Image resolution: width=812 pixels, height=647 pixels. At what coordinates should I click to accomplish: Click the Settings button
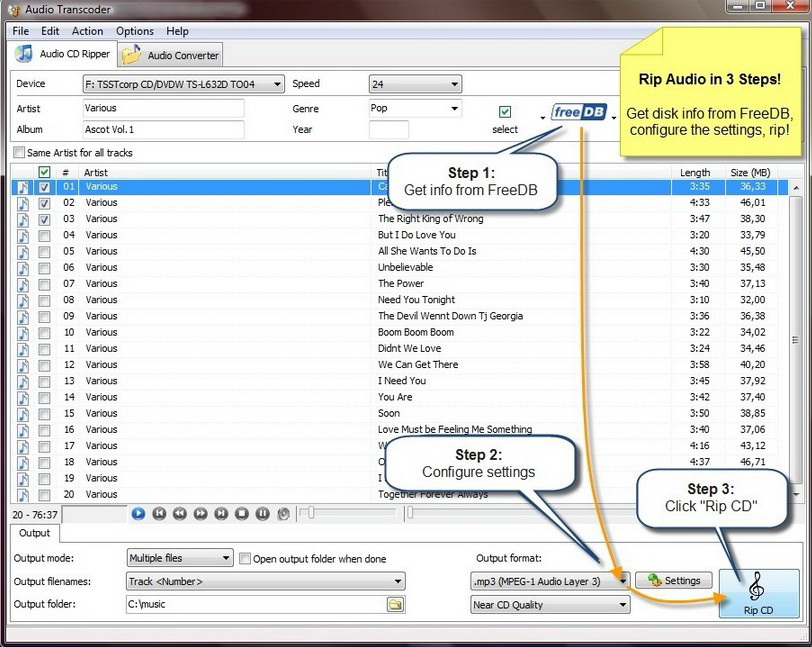point(674,581)
